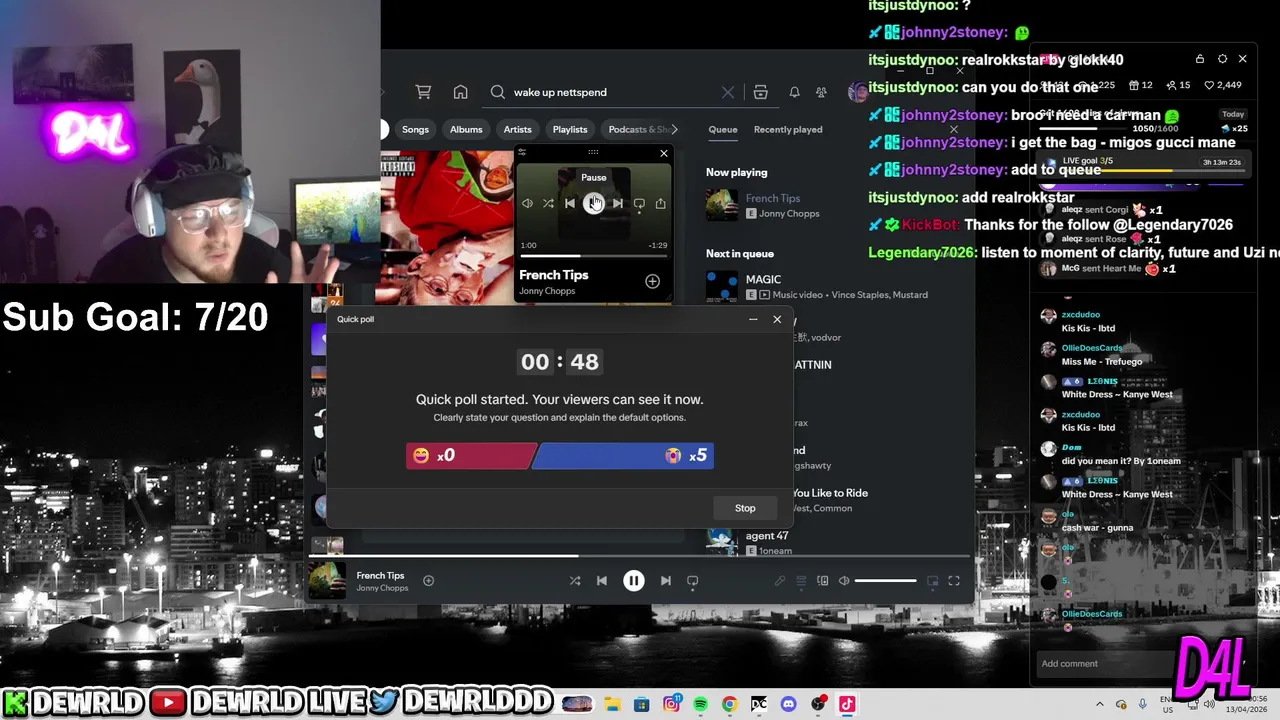
Task: Open the Browse icon beside the search bar
Action: (x=760, y=92)
